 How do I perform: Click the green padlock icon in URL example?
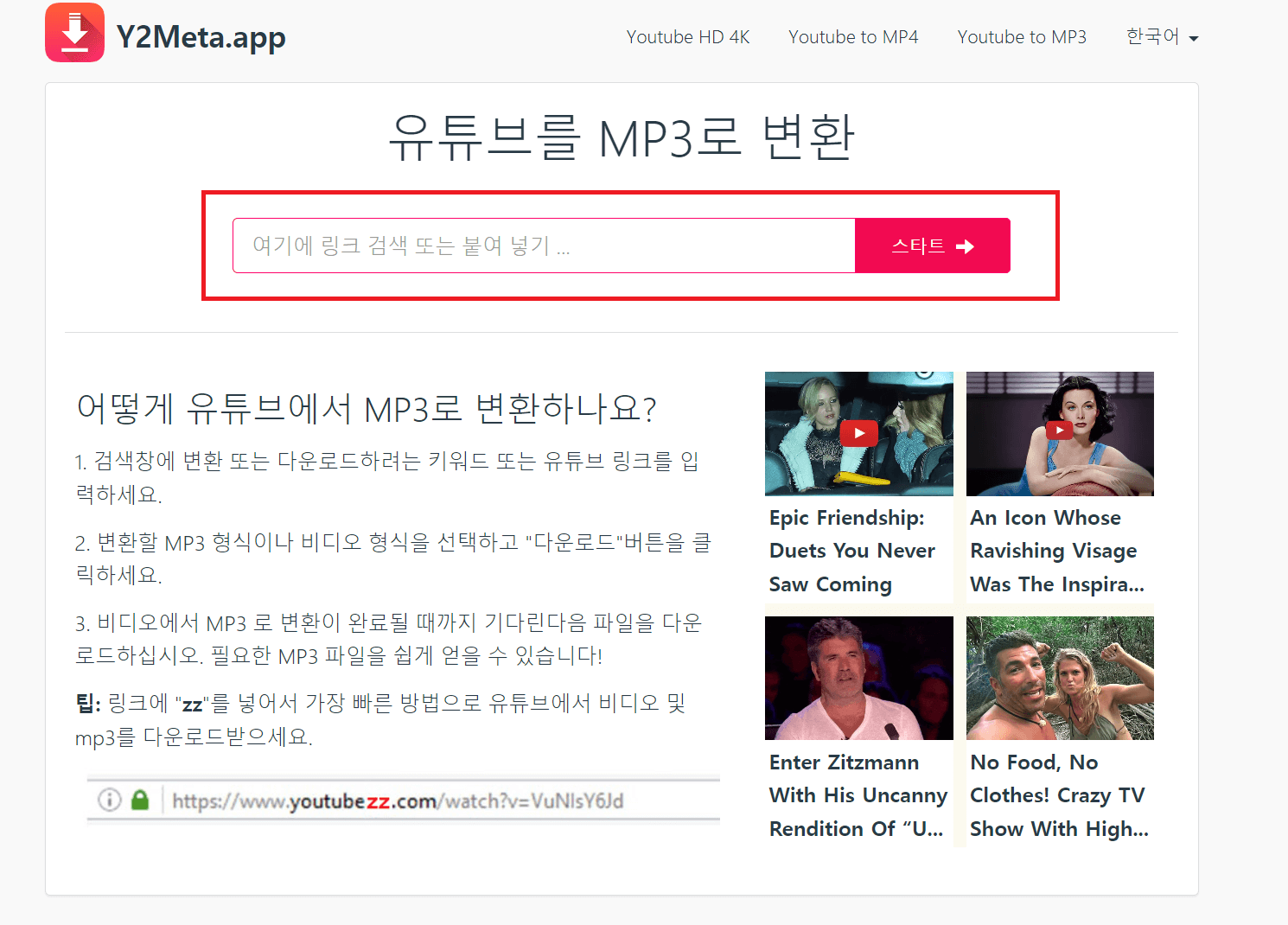[140, 800]
